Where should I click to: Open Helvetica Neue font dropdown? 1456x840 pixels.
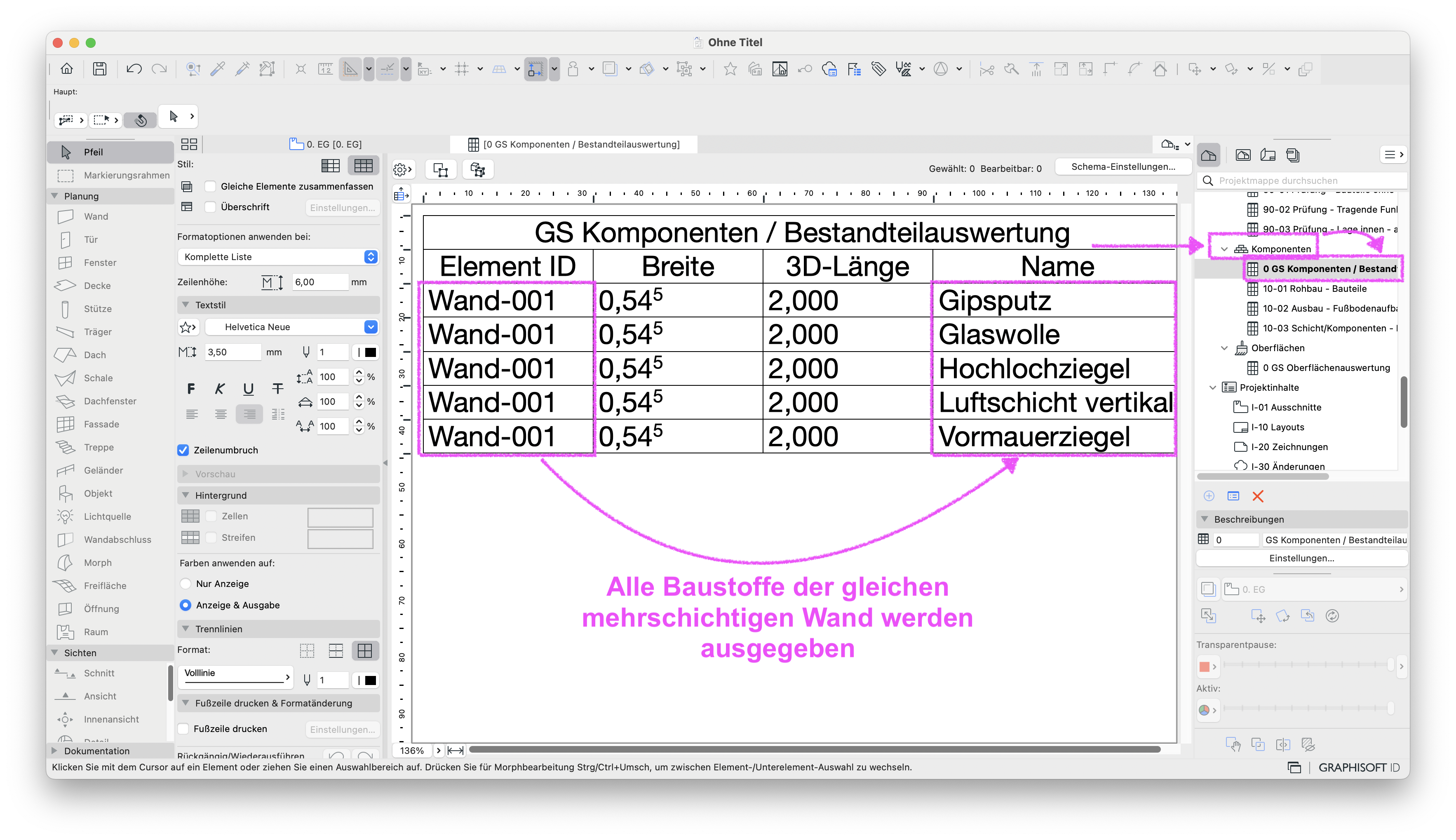291,327
